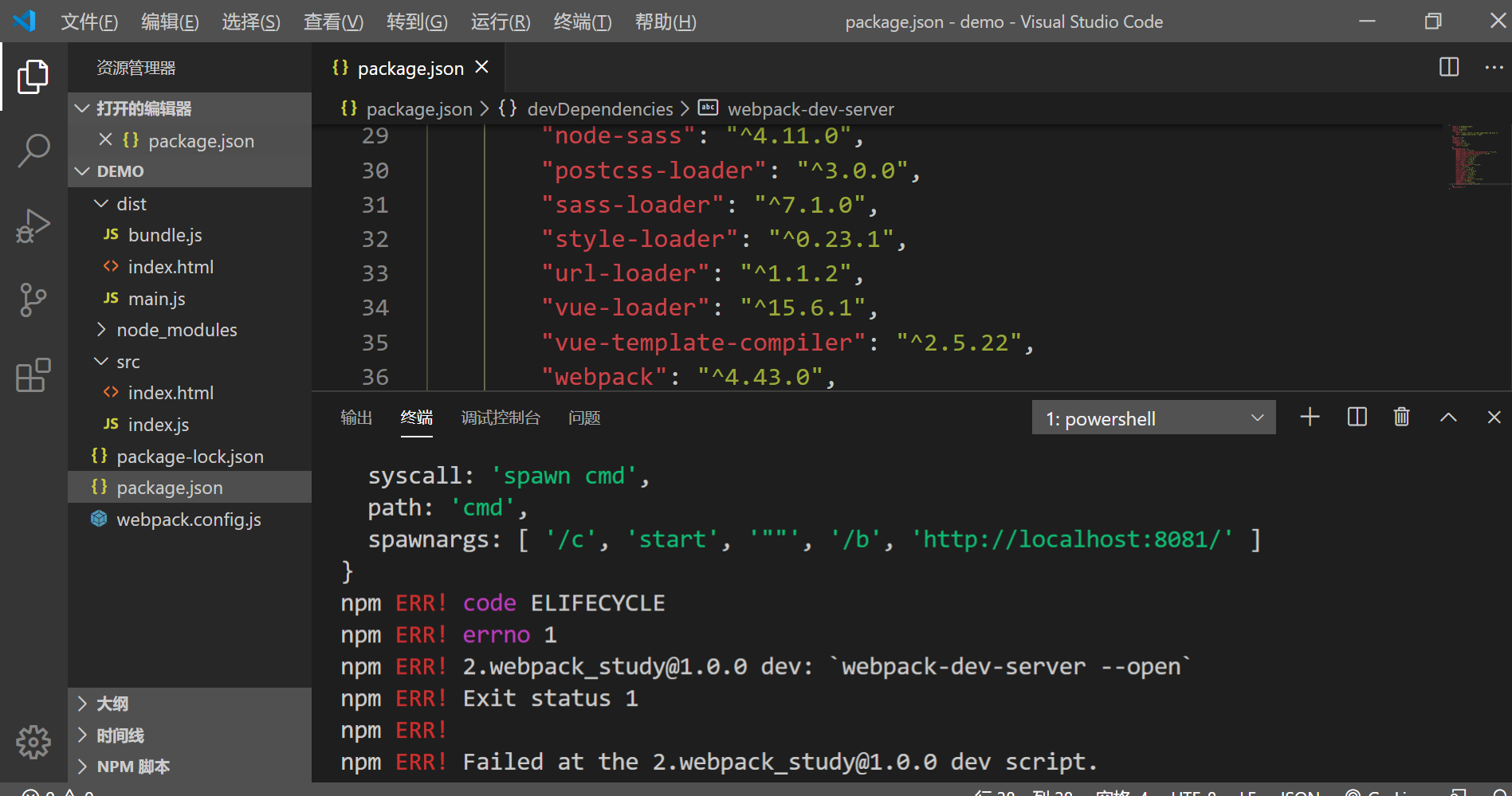Open the Run and Debug view
Image resolution: width=1512 pixels, height=796 pixels.
(33, 225)
